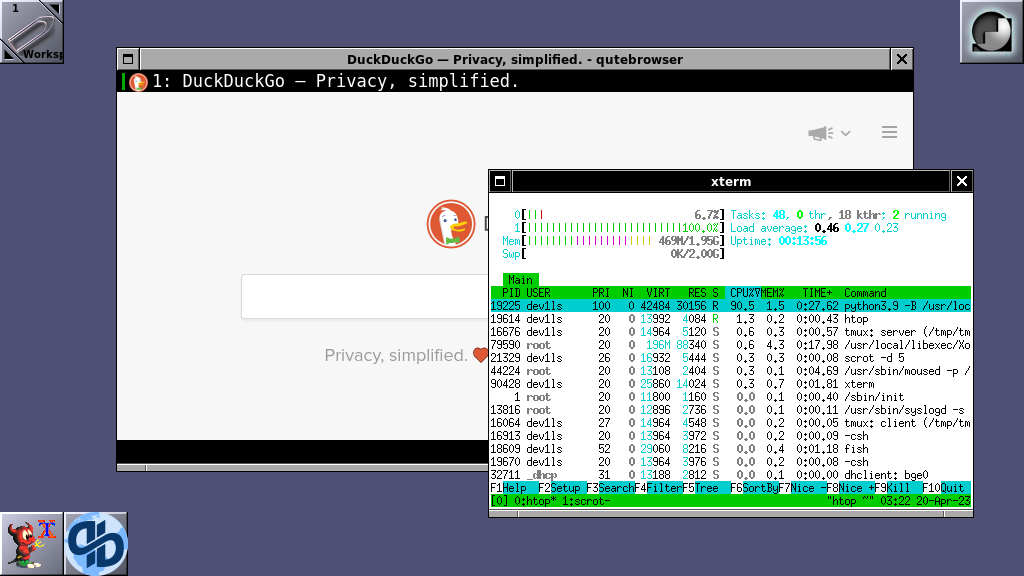
Task: Select the xterm process row in htop
Action: tap(731, 384)
